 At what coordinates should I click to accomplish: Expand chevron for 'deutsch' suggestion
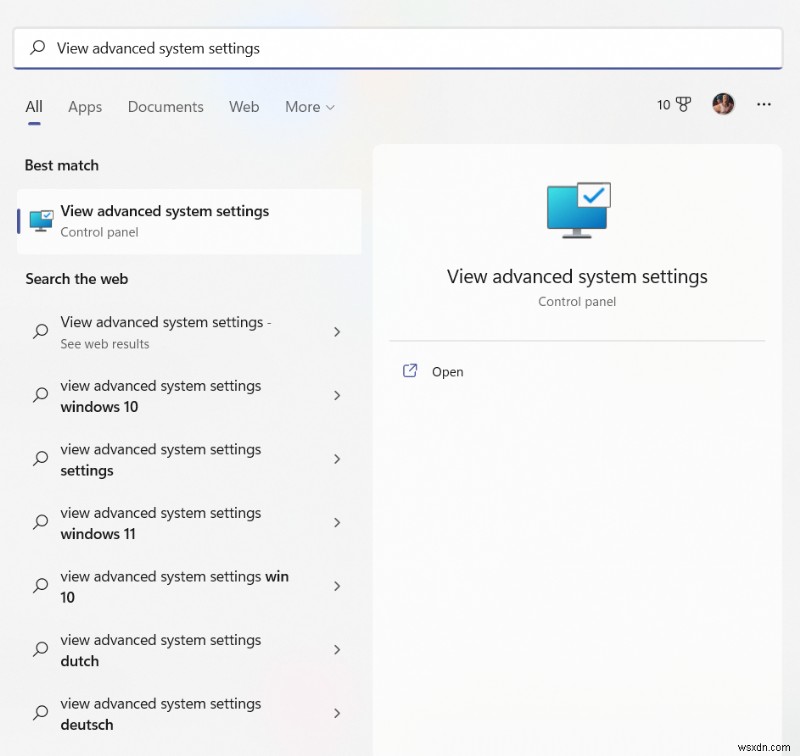[x=337, y=713]
